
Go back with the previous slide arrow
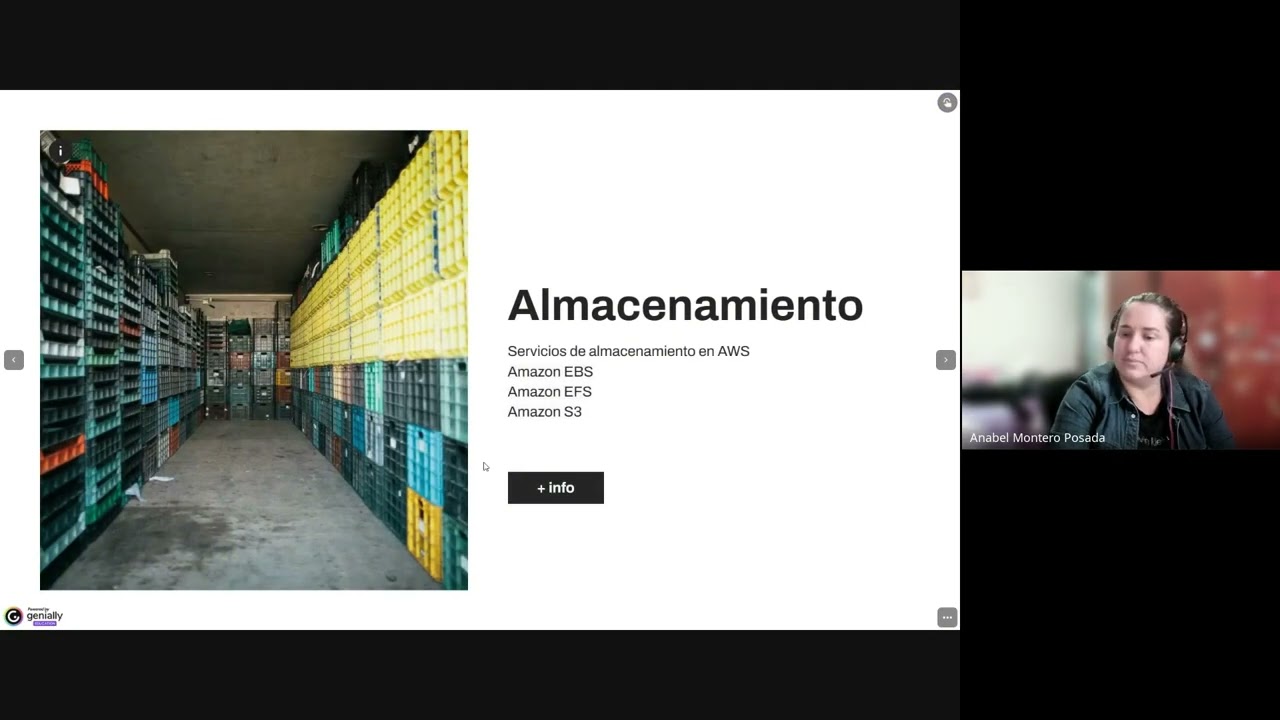pyautogui.click(x=14, y=360)
